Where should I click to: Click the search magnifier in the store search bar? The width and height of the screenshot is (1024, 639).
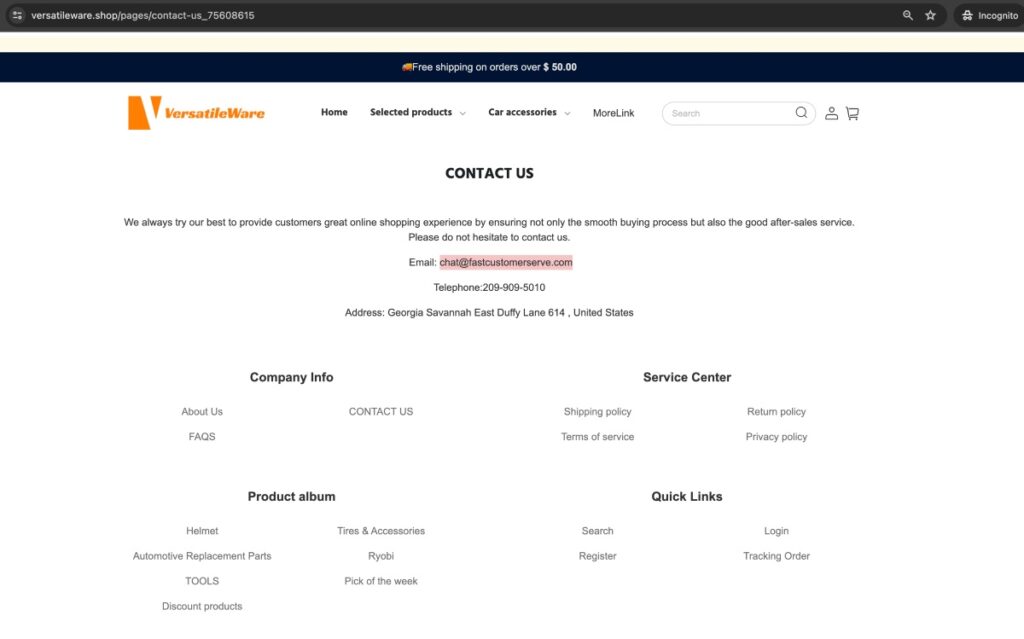click(801, 113)
